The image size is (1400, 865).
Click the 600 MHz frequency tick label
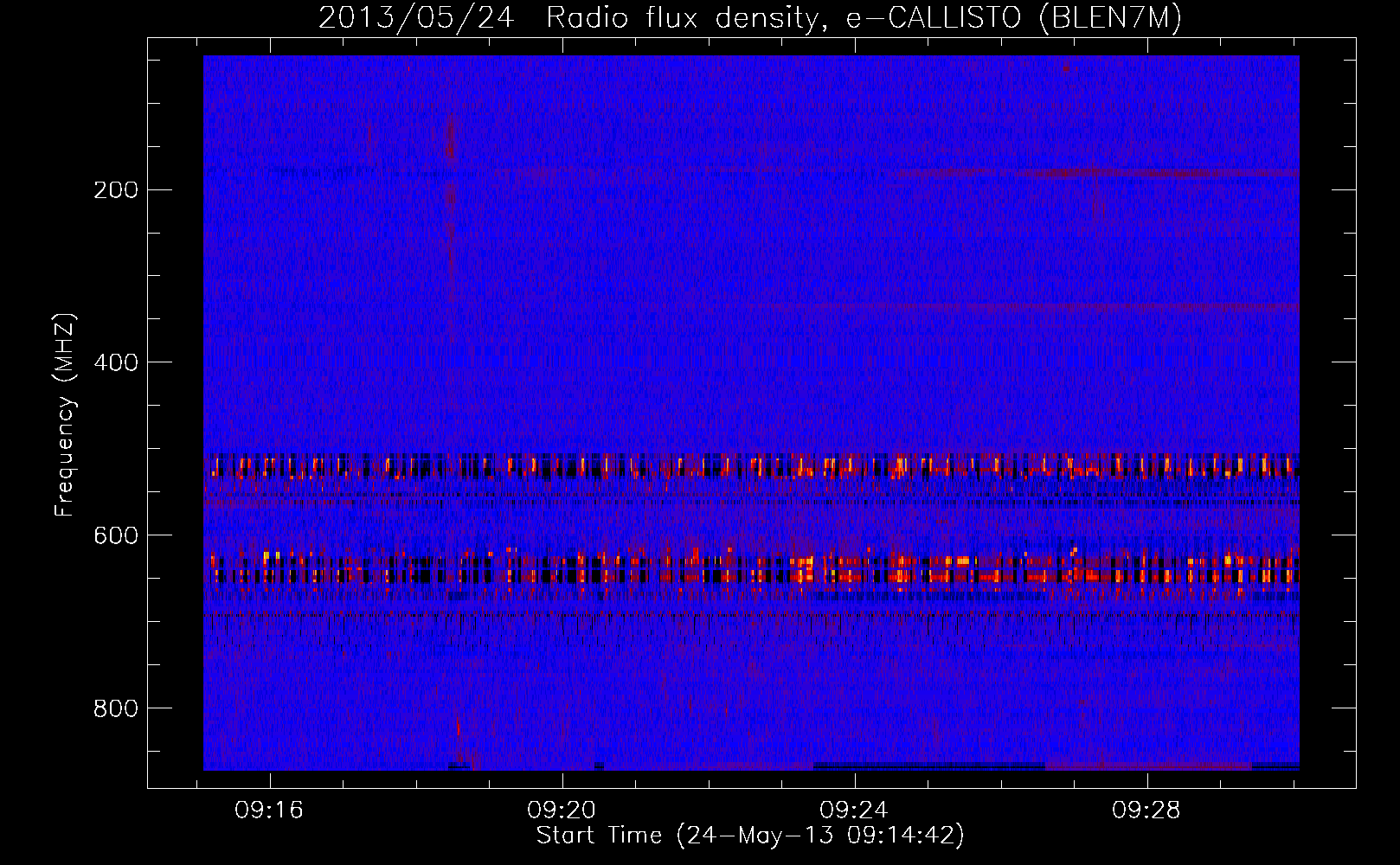click(x=116, y=535)
